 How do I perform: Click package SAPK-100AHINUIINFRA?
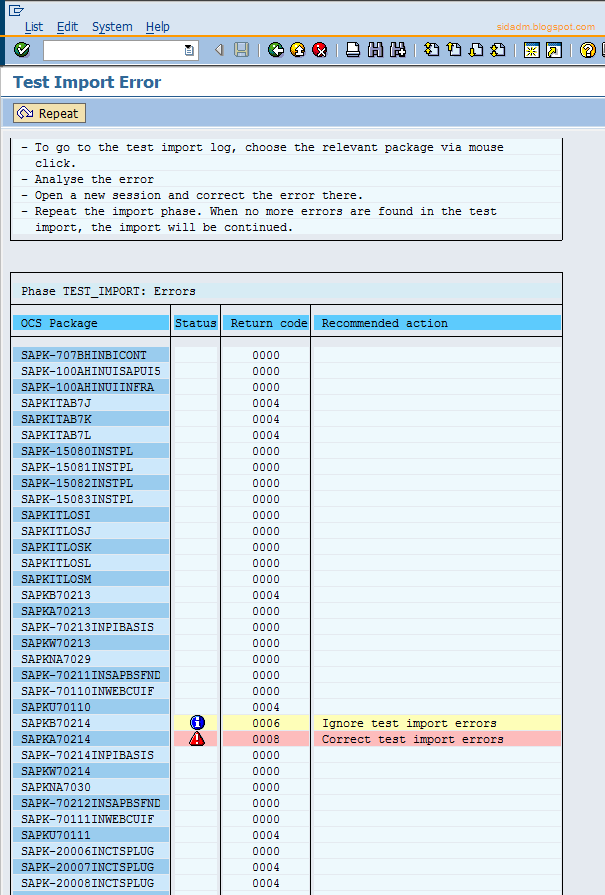pos(87,387)
